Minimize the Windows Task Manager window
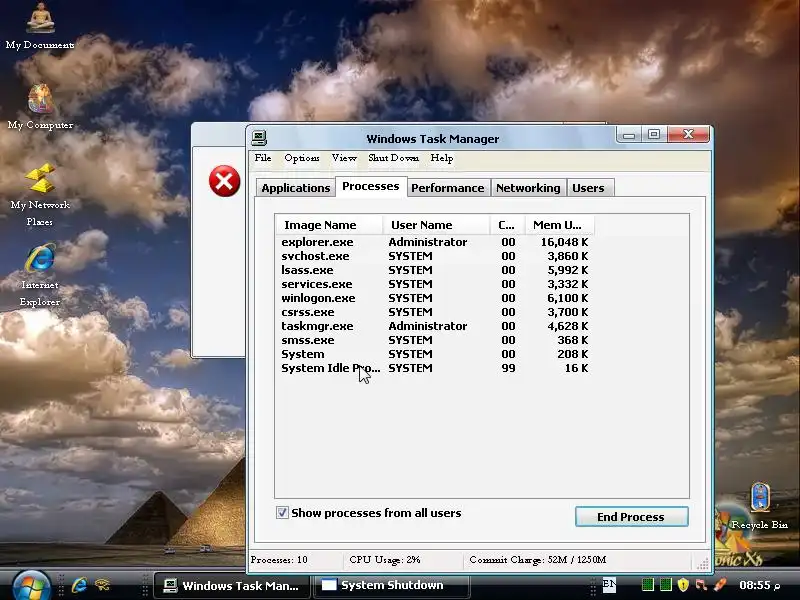The height and width of the screenshot is (600, 800). (629, 135)
